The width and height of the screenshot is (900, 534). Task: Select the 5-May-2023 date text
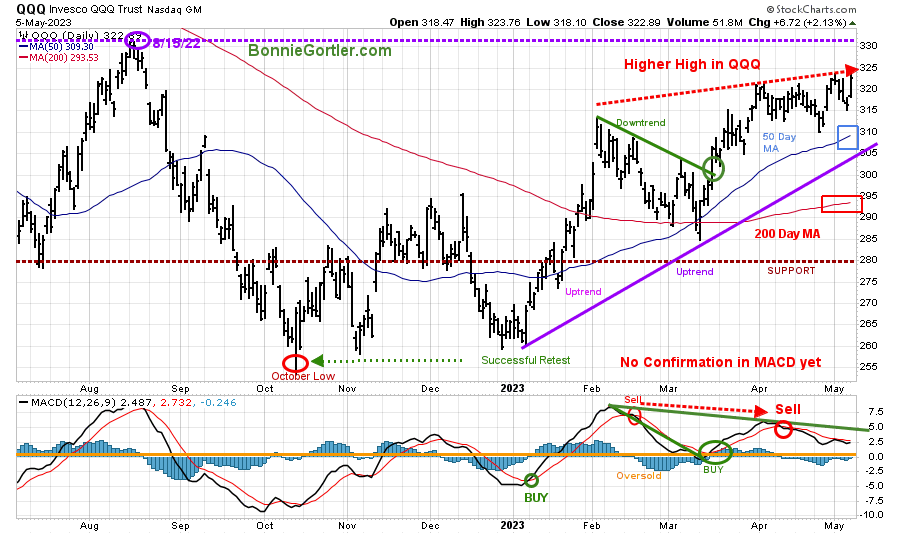click(44, 22)
